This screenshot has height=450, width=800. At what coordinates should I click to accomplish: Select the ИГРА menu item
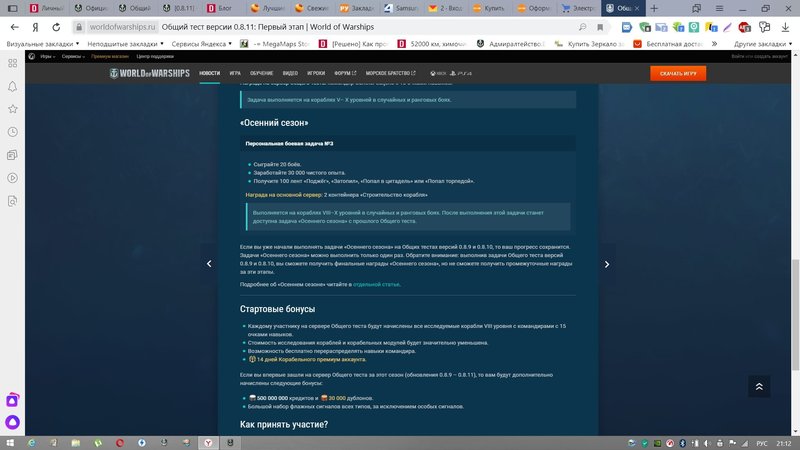(x=235, y=73)
